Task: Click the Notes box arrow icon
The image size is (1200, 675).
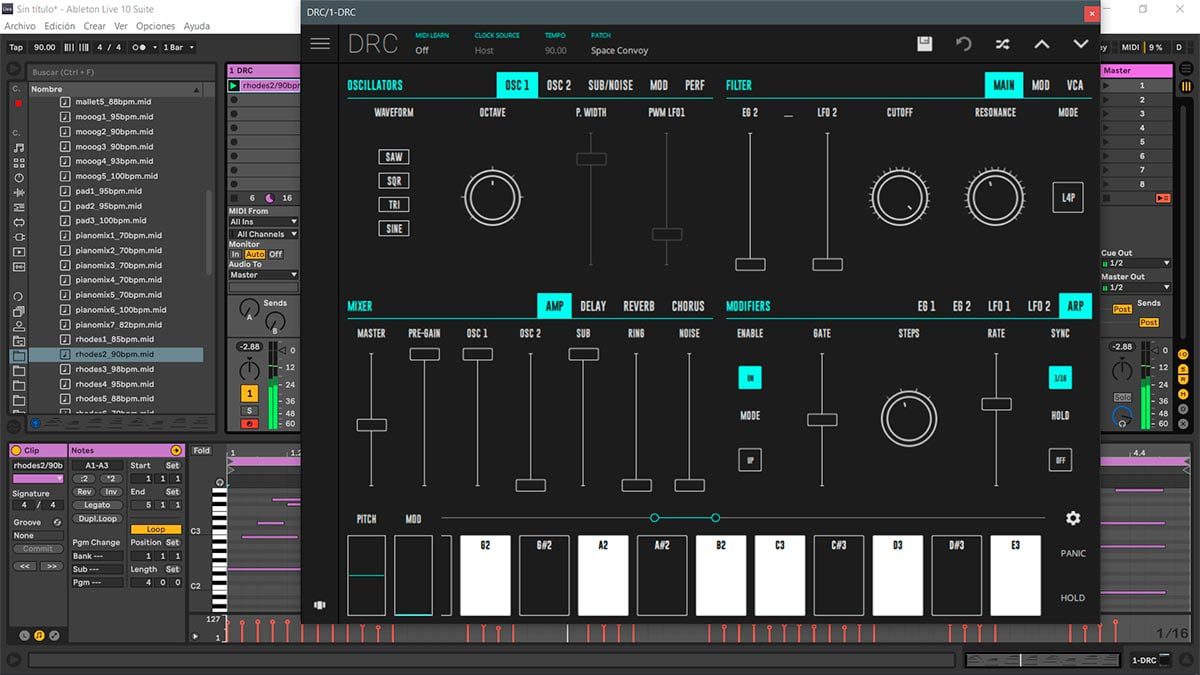Action: (x=177, y=451)
